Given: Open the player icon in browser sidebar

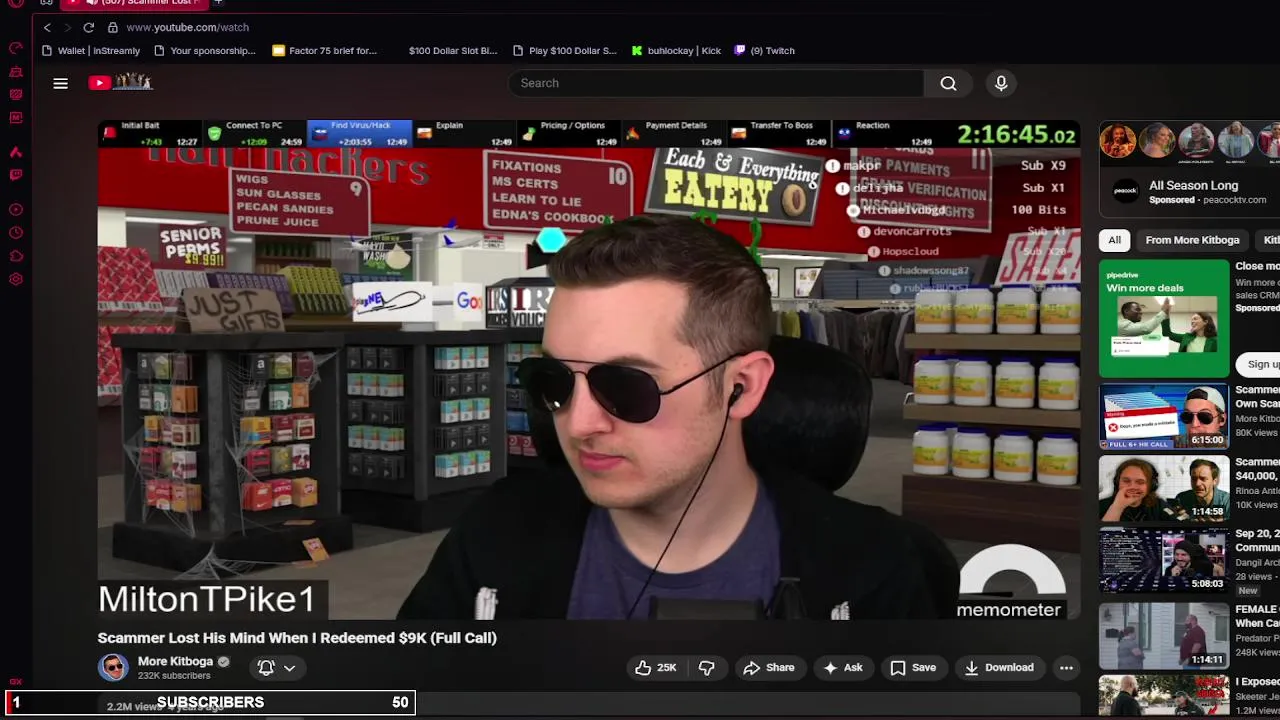Looking at the screenshot, I should point(16,210).
